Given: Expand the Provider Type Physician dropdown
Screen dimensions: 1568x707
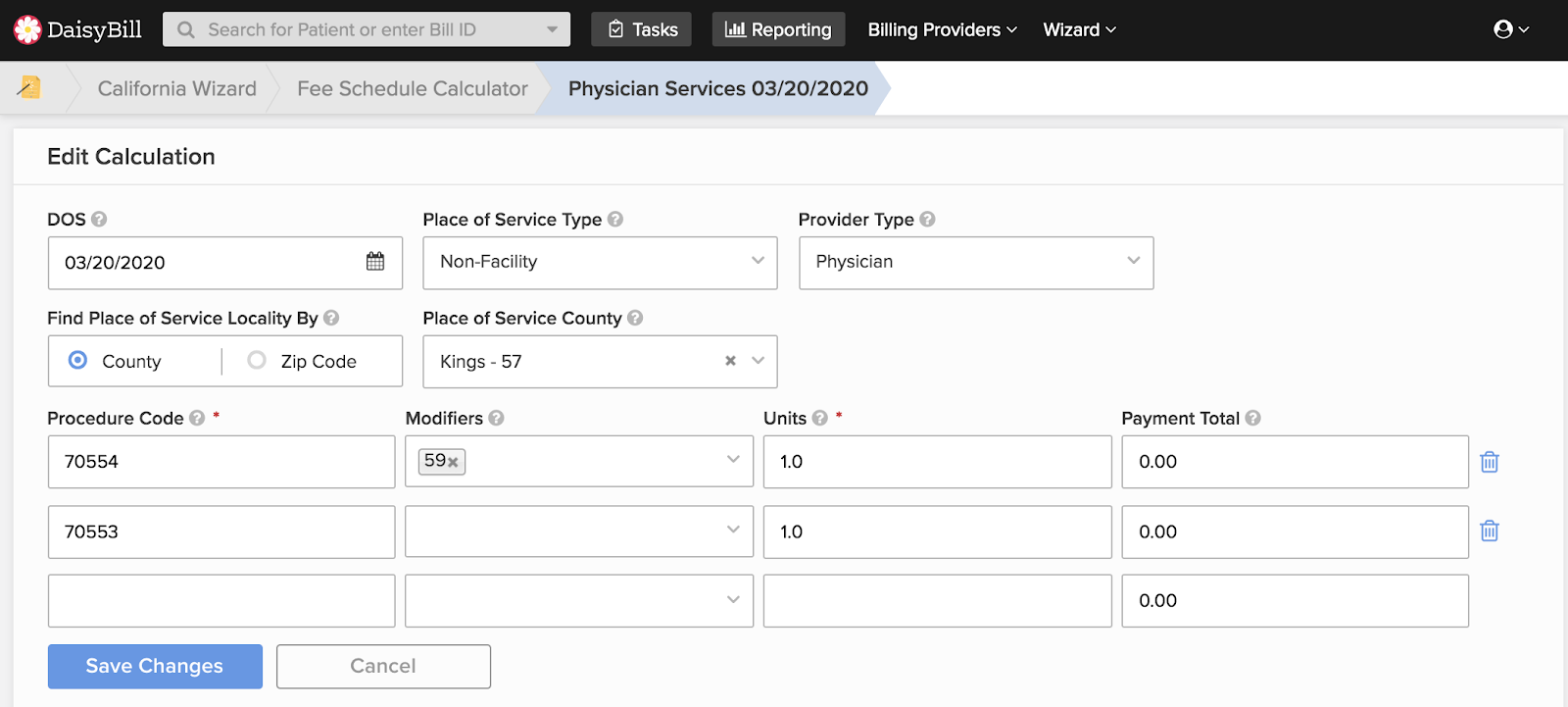Looking at the screenshot, I should point(976,263).
